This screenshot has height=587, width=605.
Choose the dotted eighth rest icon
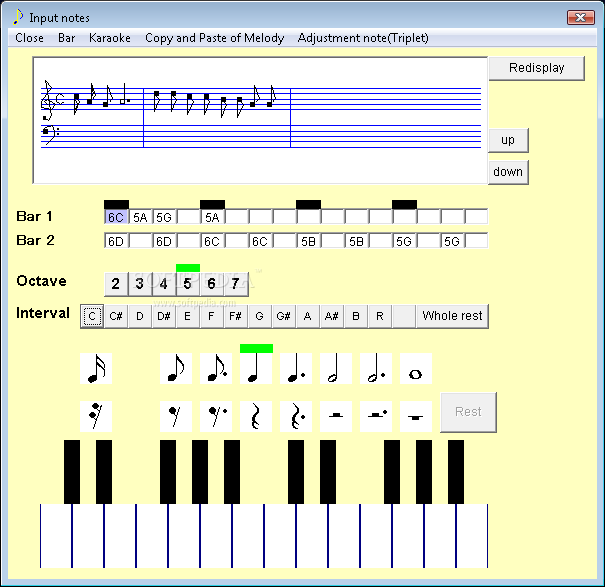click(x=216, y=416)
